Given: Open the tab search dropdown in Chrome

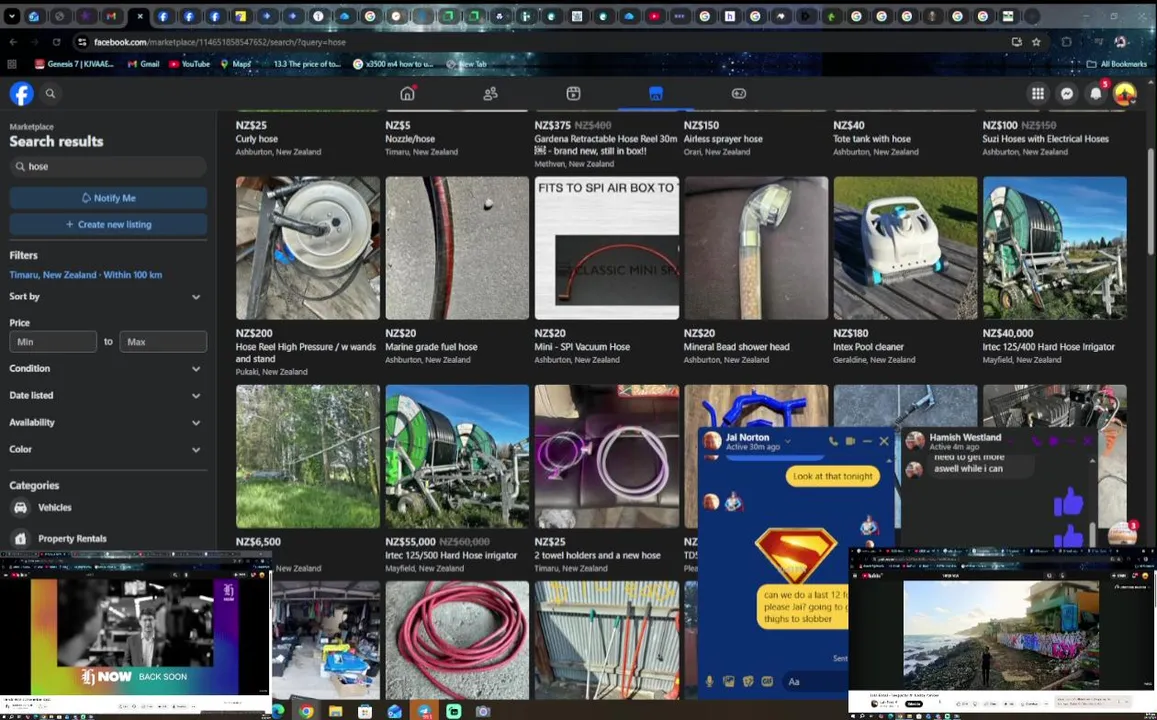Looking at the screenshot, I should pyautogui.click(x=12, y=15).
